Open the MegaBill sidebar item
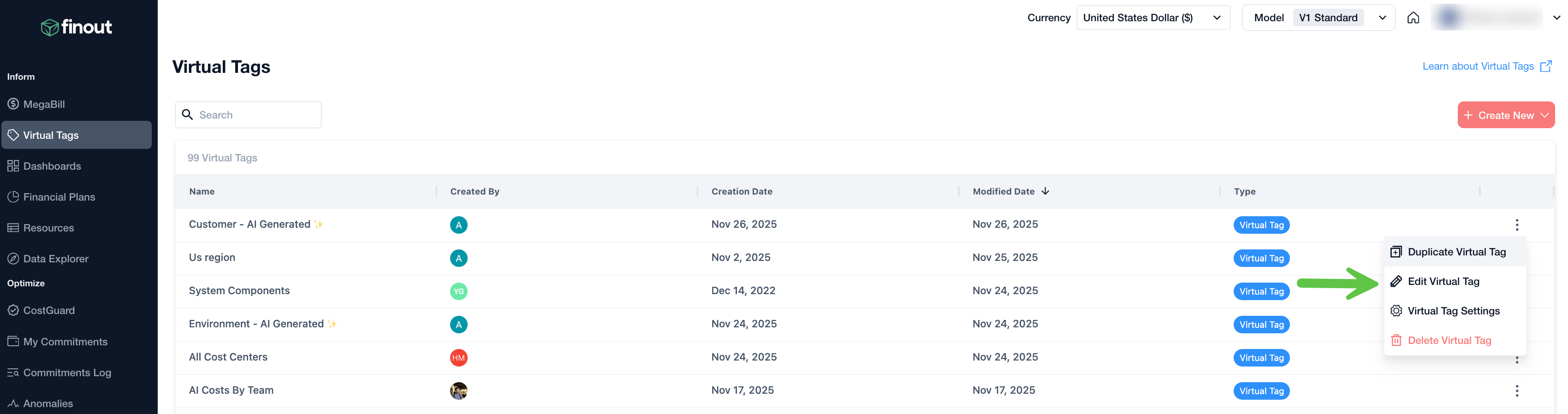The image size is (1568, 414). click(44, 104)
